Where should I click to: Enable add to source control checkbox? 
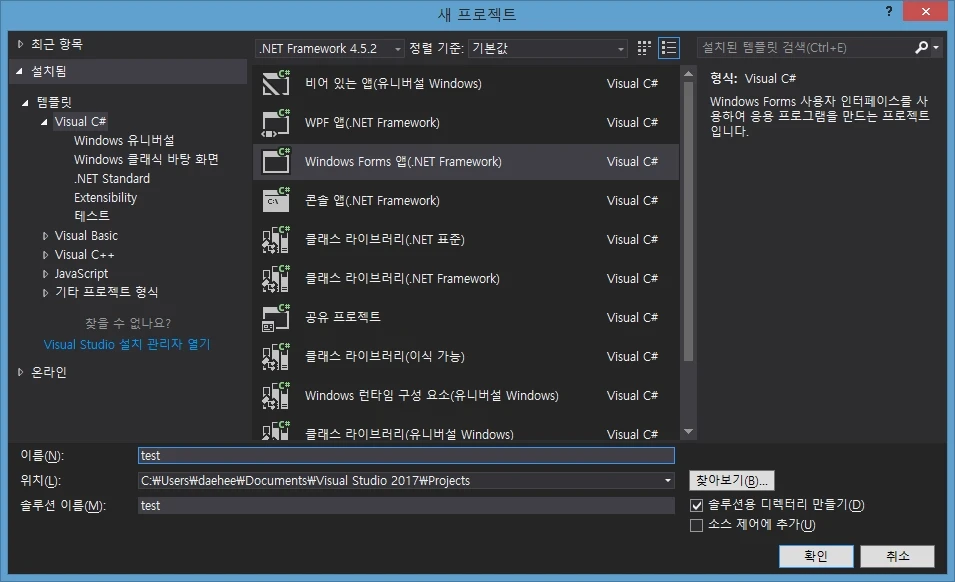(x=697, y=525)
